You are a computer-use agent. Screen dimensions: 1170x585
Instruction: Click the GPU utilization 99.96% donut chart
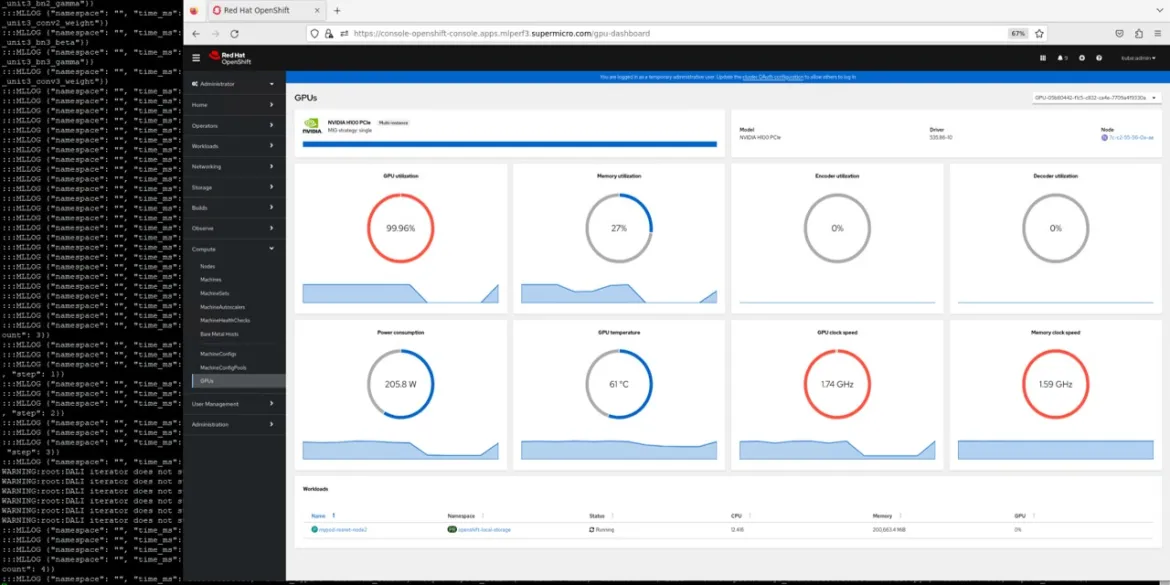401,228
